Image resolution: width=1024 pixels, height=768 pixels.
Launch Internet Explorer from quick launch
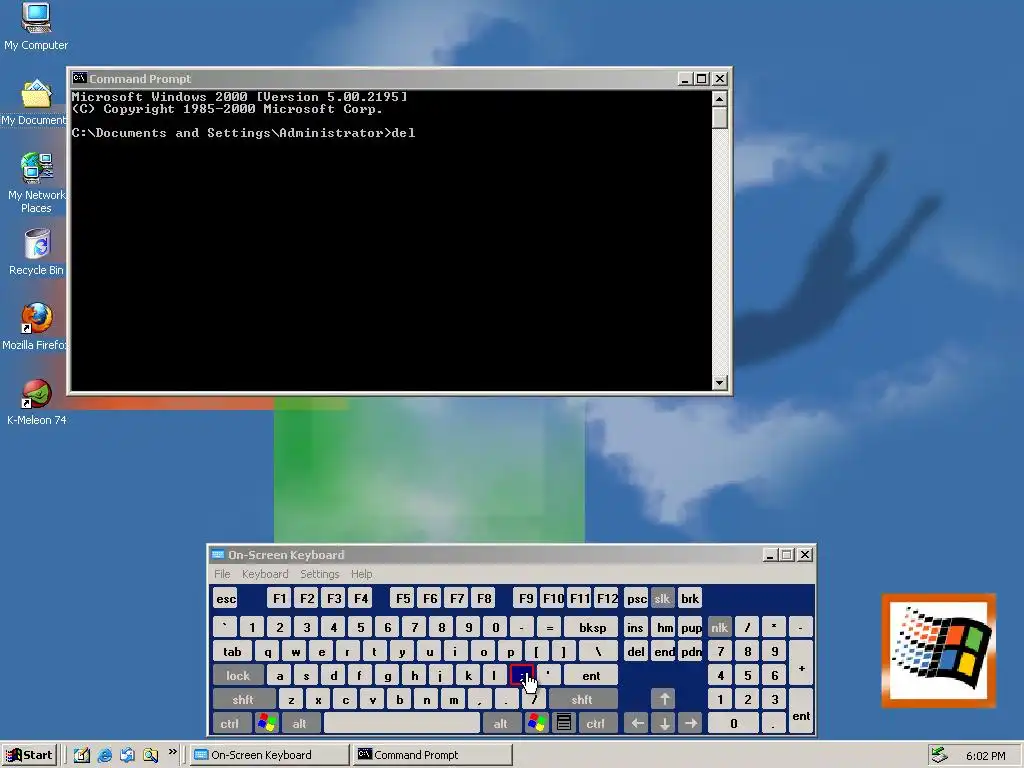104,755
